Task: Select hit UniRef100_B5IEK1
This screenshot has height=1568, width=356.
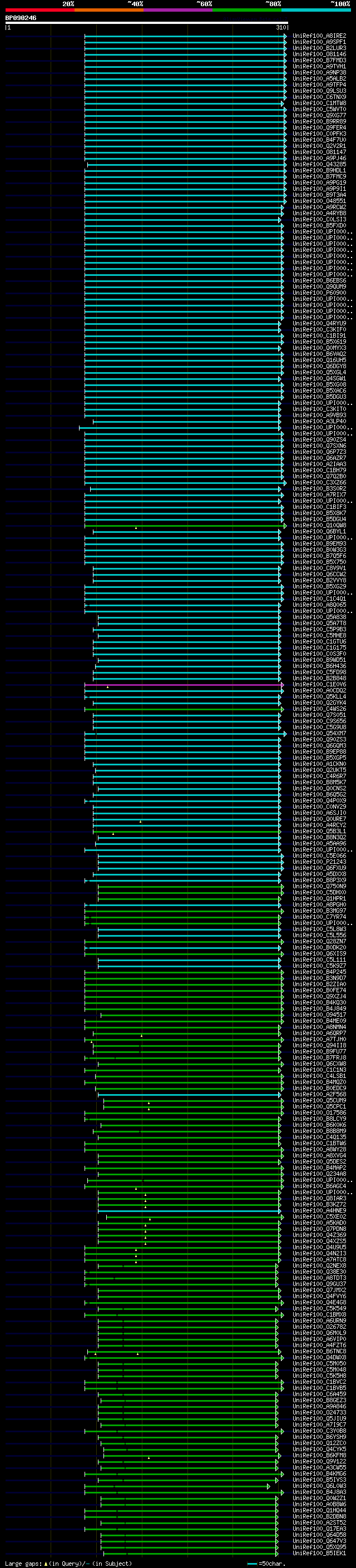Action: tap(319, 1554)
